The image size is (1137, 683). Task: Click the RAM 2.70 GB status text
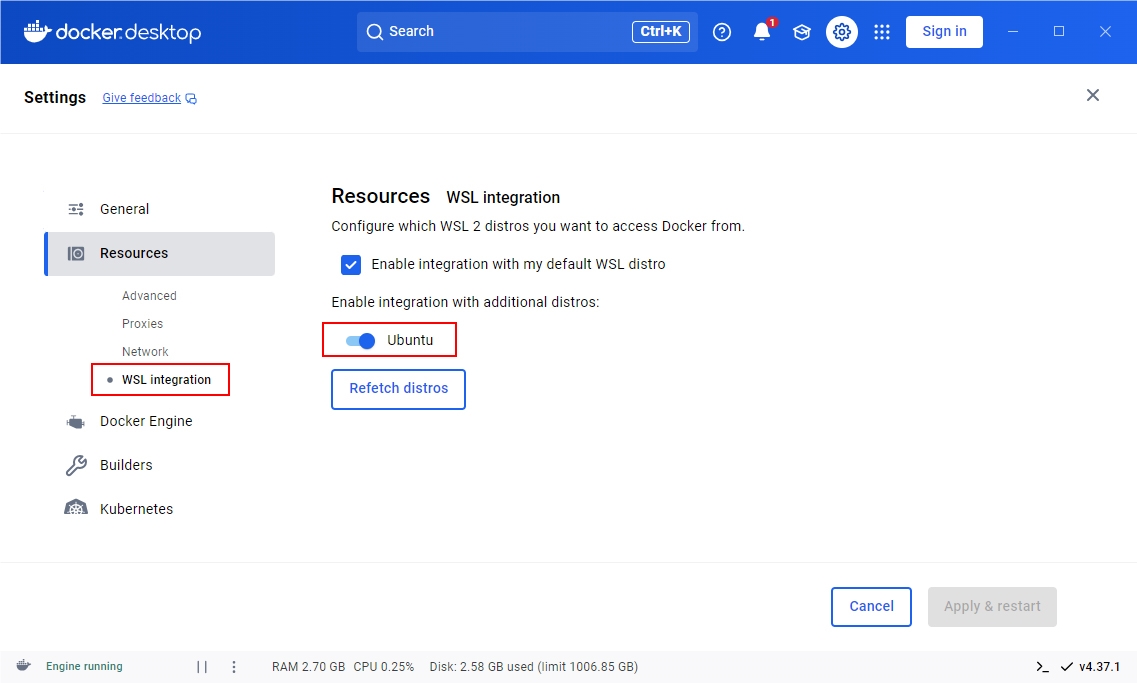pos(308,666)
